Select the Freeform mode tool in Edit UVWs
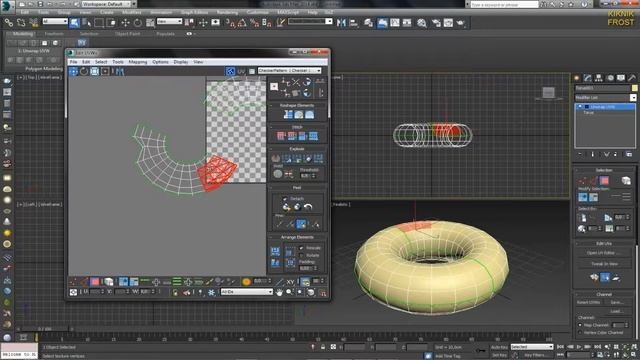 (x=105, y=71)
